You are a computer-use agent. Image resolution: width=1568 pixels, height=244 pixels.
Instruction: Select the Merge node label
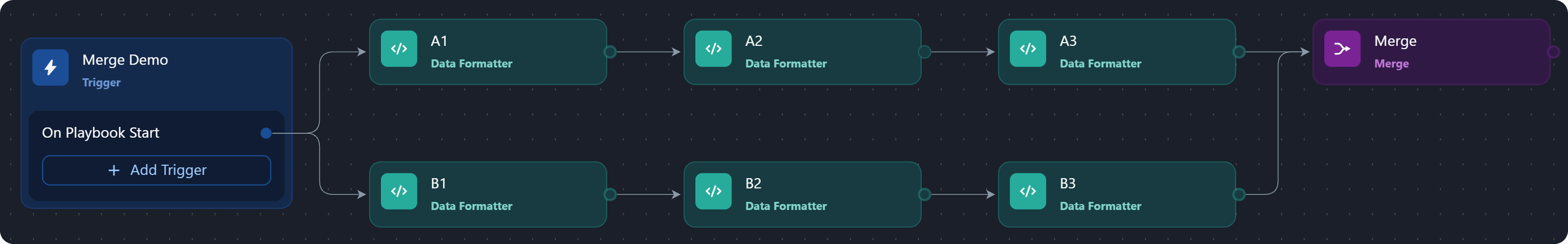point(1395,41)
